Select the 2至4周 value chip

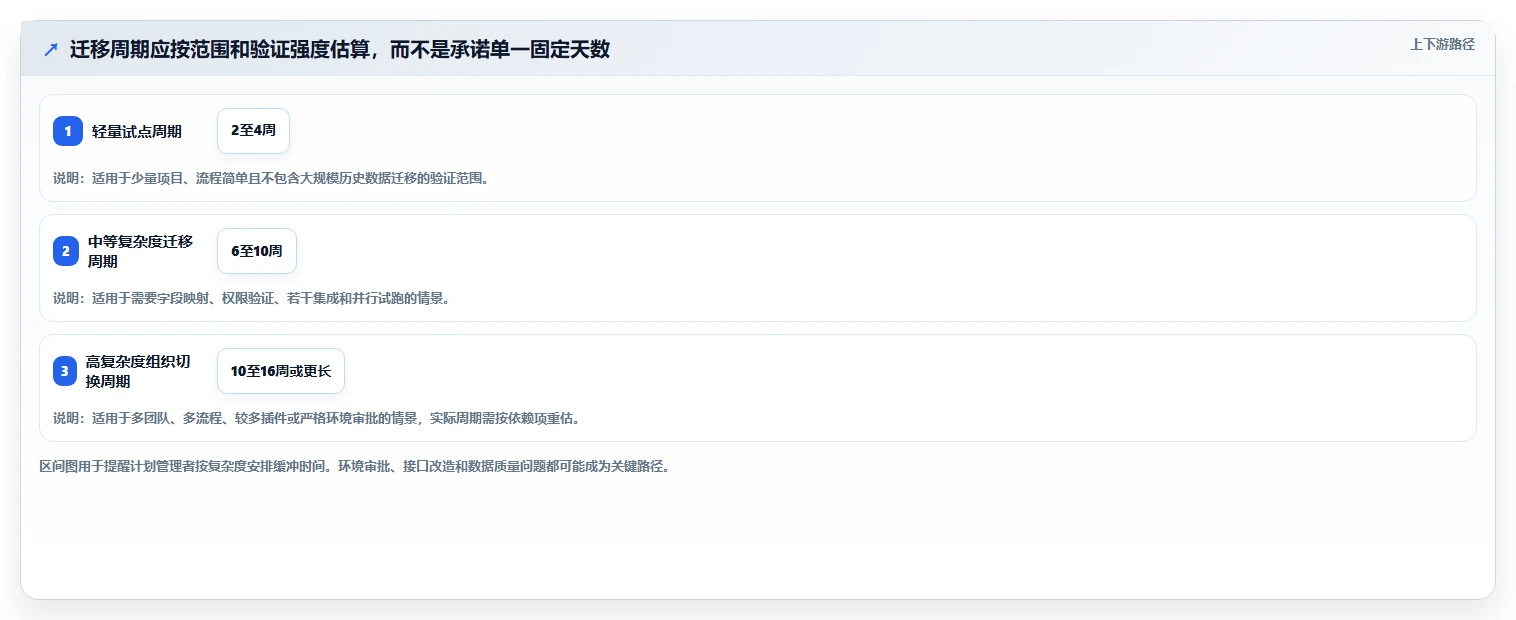(x=253, y=131)
